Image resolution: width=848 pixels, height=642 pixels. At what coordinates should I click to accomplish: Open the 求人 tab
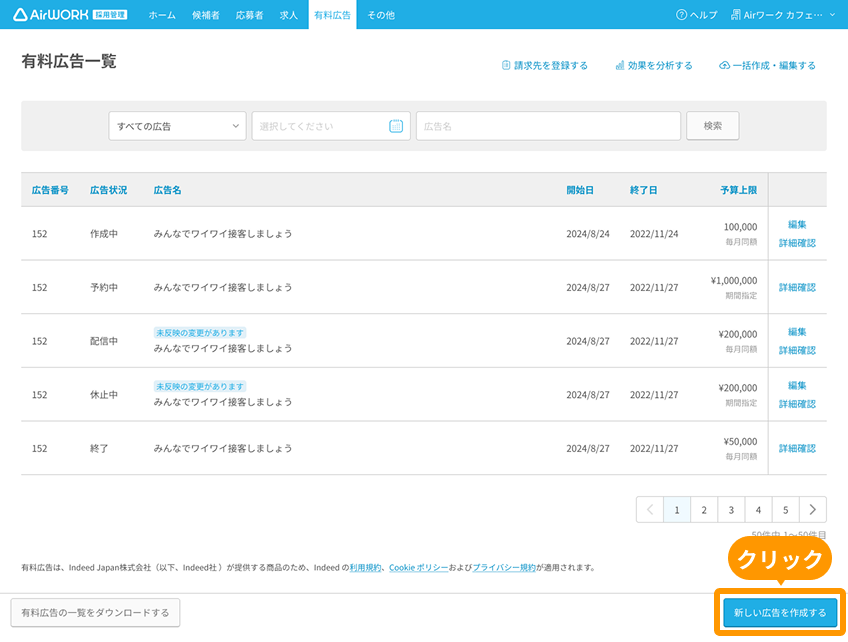pos(289,15)
